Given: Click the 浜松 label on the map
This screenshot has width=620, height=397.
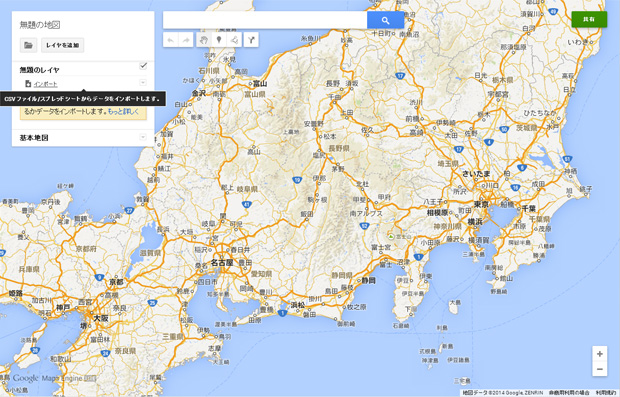Looking at the screenshot, I should tap(298, 305).
